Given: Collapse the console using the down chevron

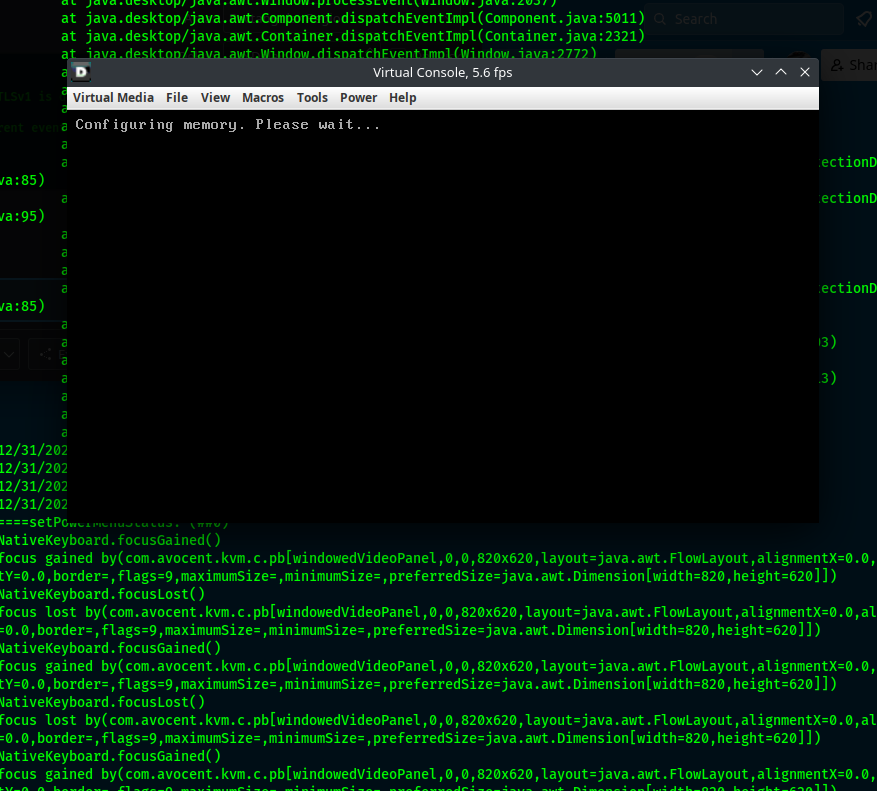Looking at the screenshot, I should 757,72.
